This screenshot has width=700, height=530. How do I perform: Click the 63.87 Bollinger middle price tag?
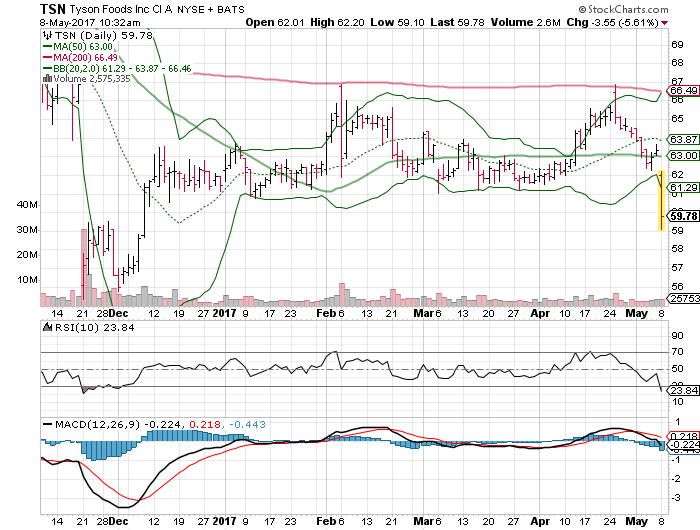click(x=683, y=139)
